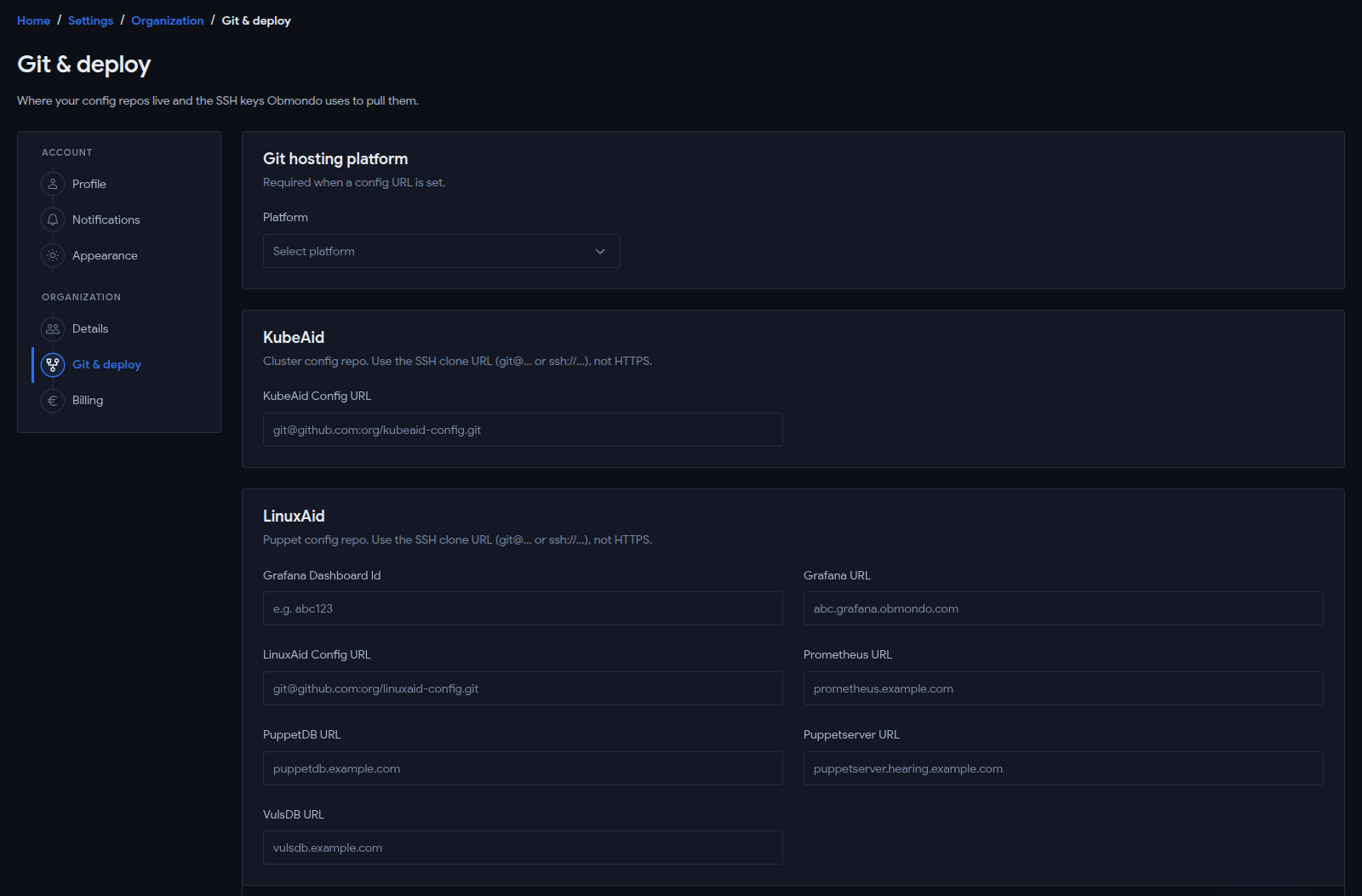Click the Puppetserver URL label
The image size is (1362, 896).
(x=851, y=734)
